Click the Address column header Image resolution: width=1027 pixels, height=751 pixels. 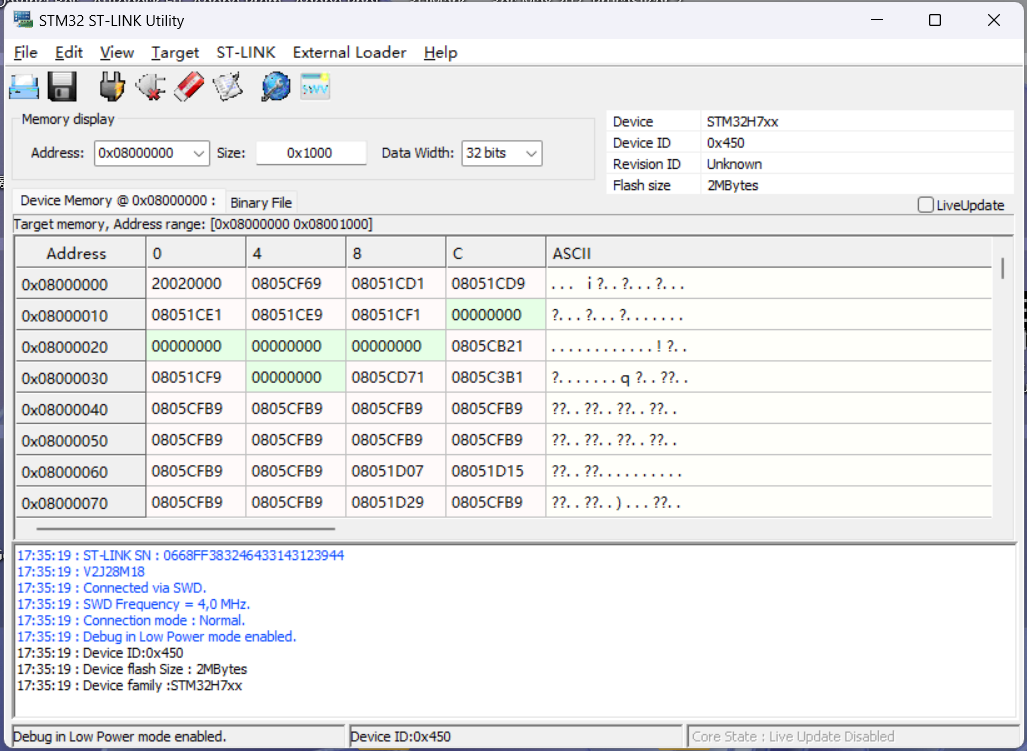coord(80,253)
